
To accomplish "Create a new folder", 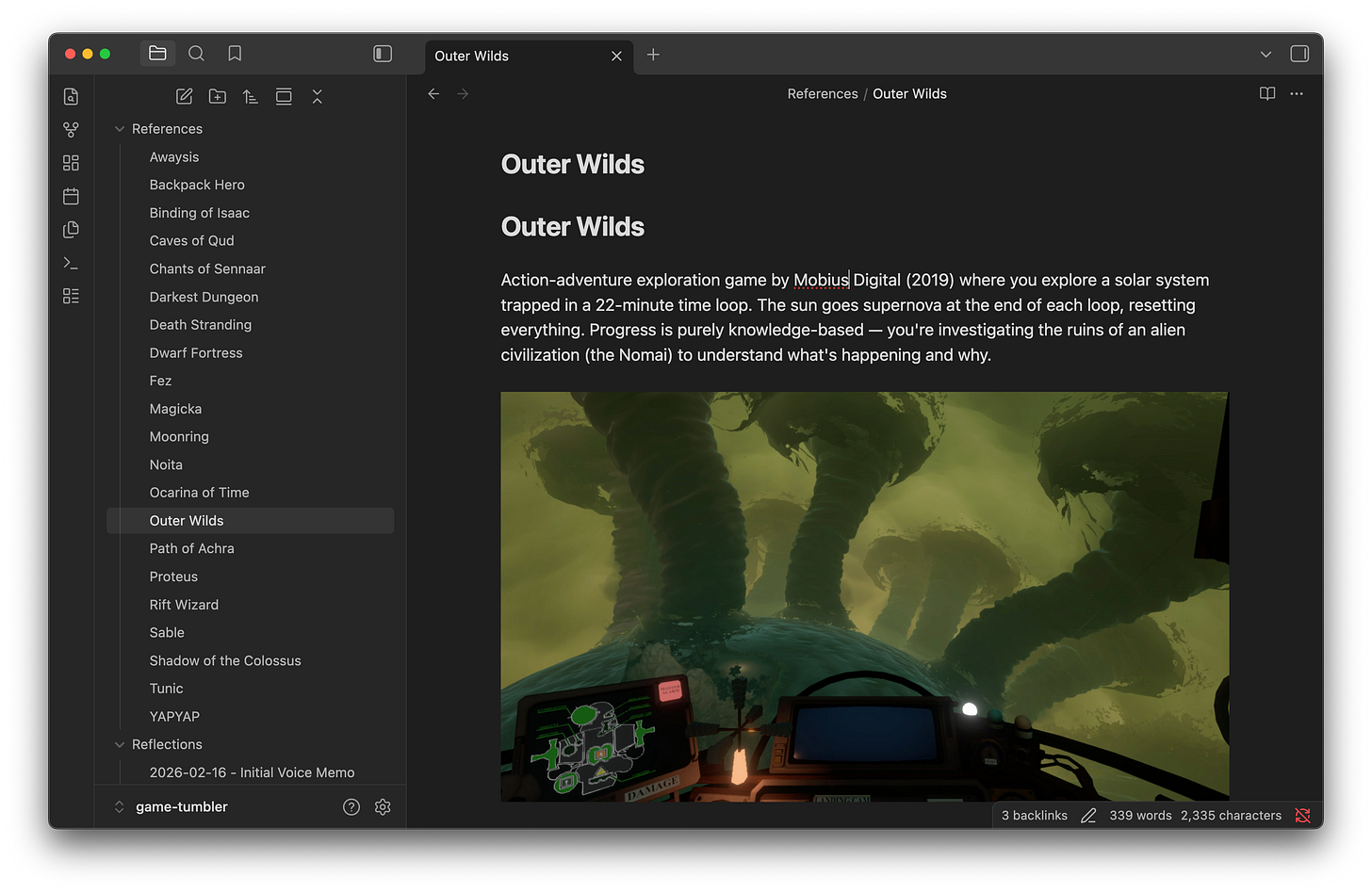I will click(218, 96).
